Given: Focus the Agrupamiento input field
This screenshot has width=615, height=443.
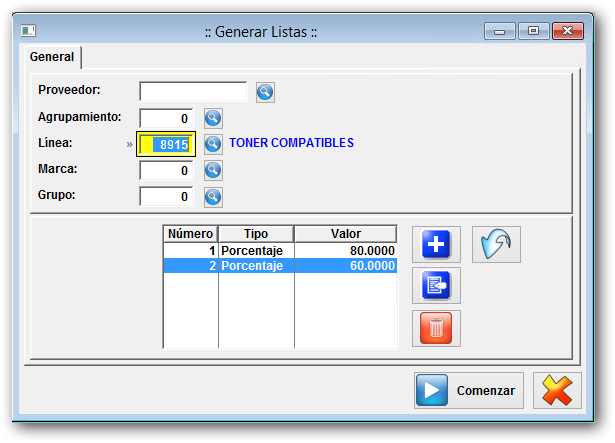Looking at the screenshot, I should (166, 118).
